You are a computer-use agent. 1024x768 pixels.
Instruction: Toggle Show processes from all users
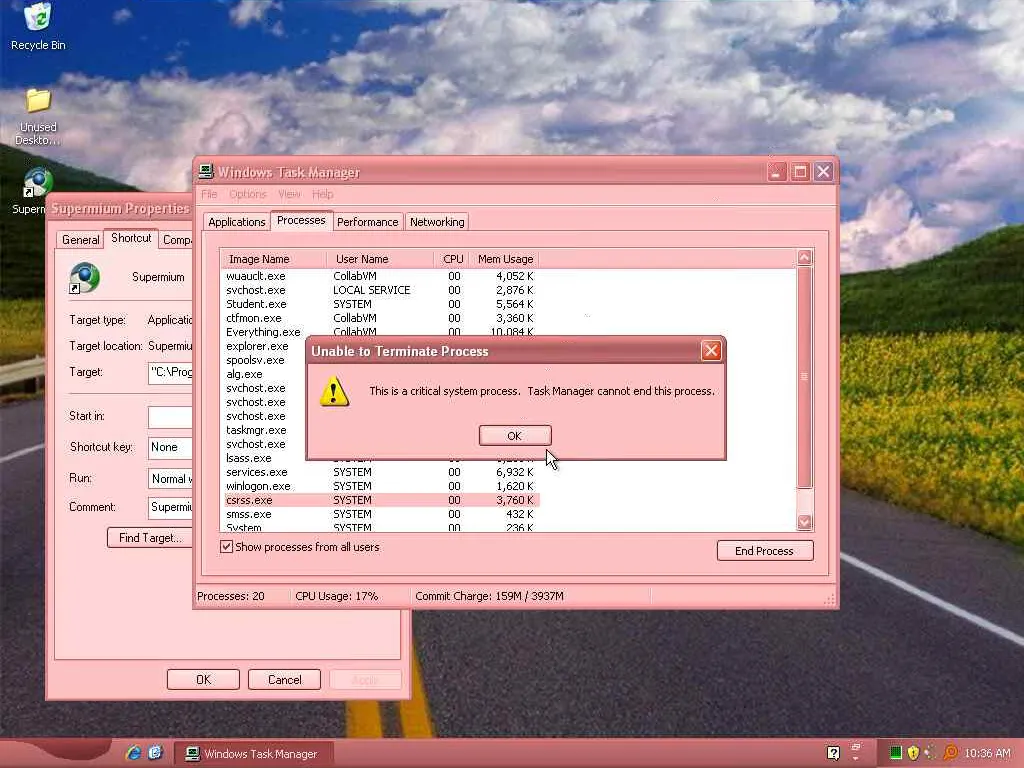227,547
